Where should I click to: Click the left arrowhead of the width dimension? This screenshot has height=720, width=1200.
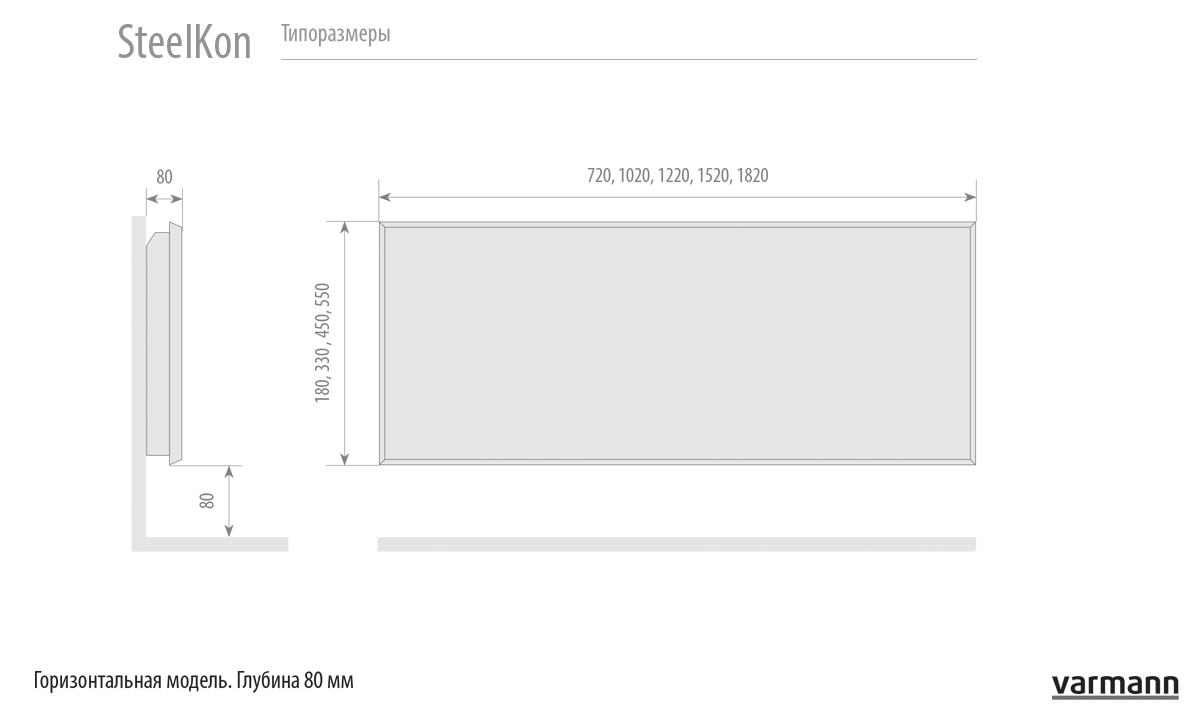click(x=385, y=197)
